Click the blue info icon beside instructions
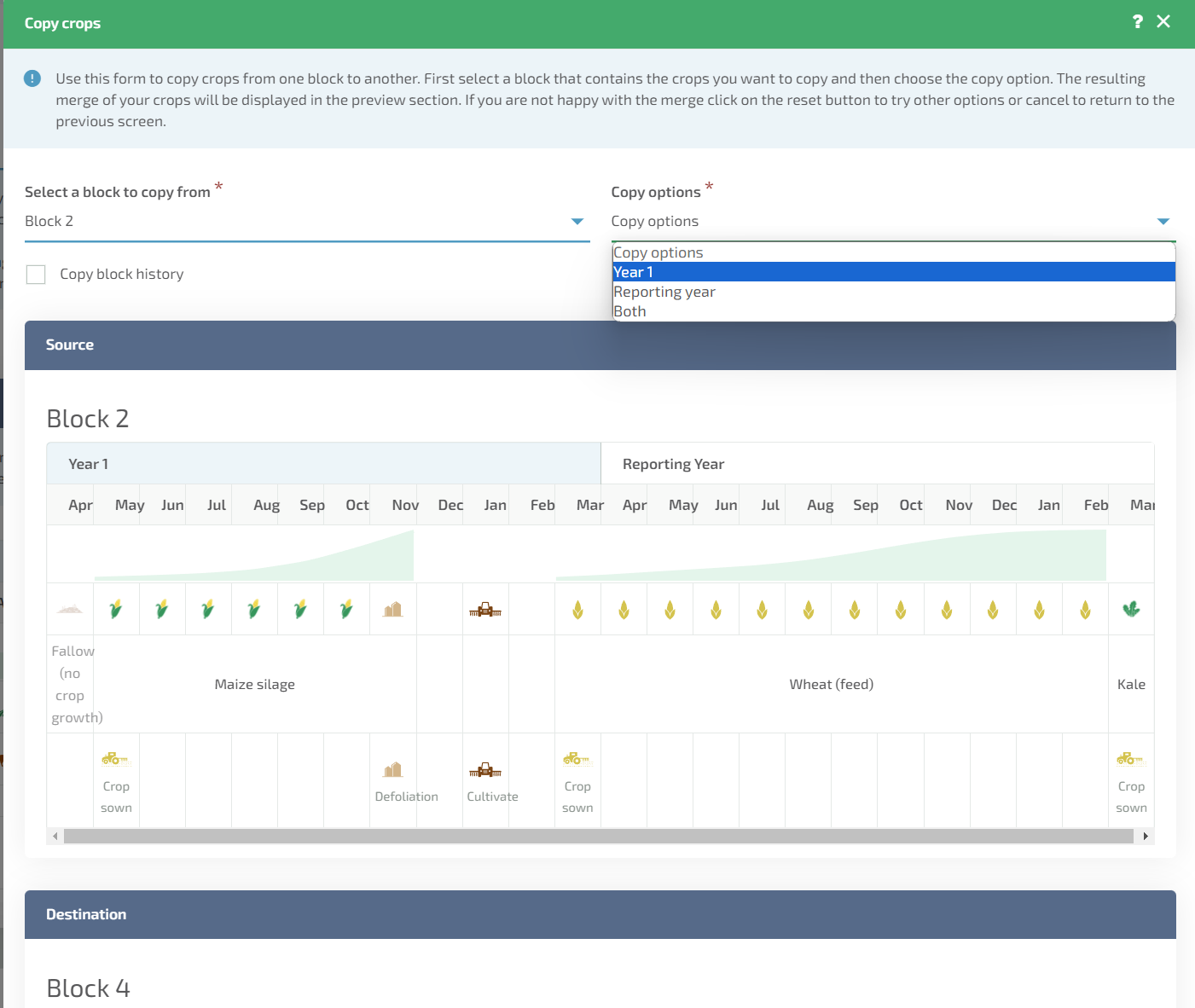Viewport: 1195px width, 1008px height. coord(32,78)
